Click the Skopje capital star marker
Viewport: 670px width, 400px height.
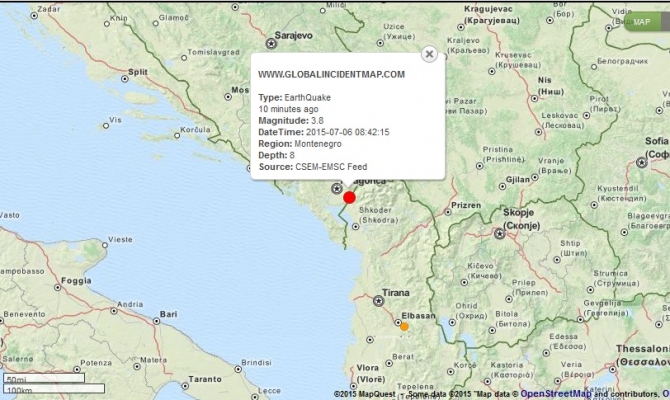click(499, 233)
